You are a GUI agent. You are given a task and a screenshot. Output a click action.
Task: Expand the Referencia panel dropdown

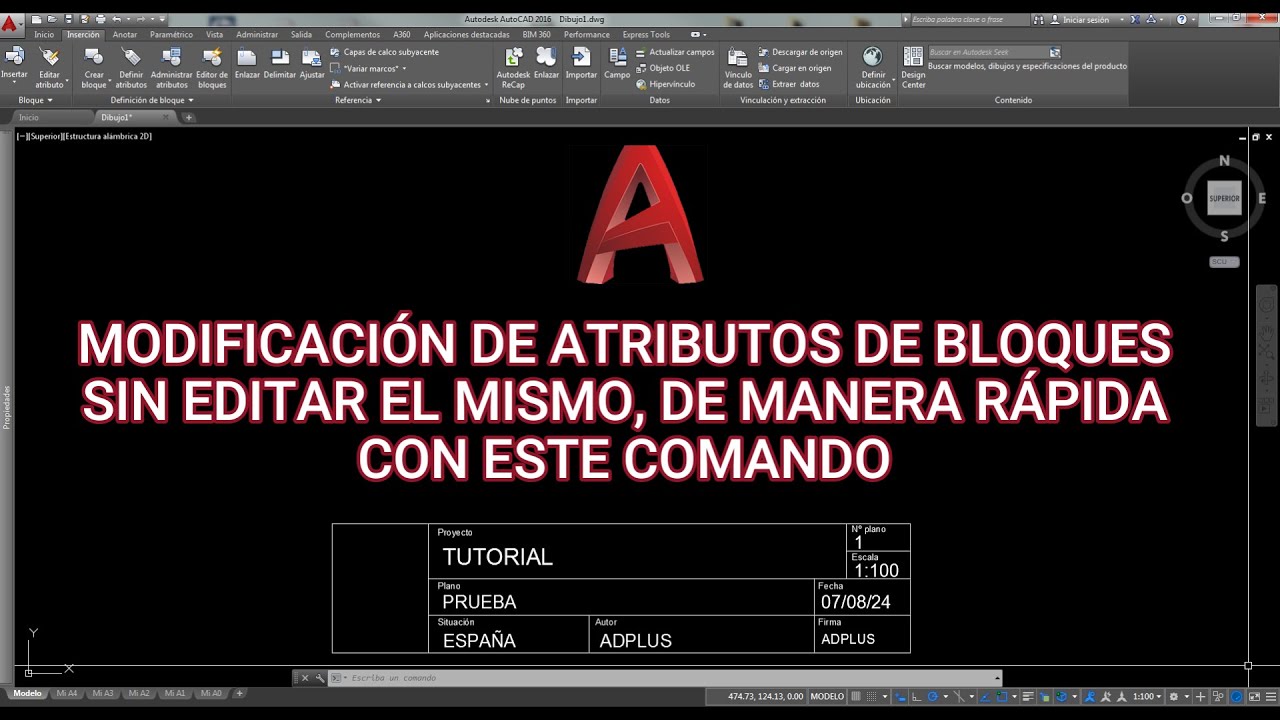[358, 100]
